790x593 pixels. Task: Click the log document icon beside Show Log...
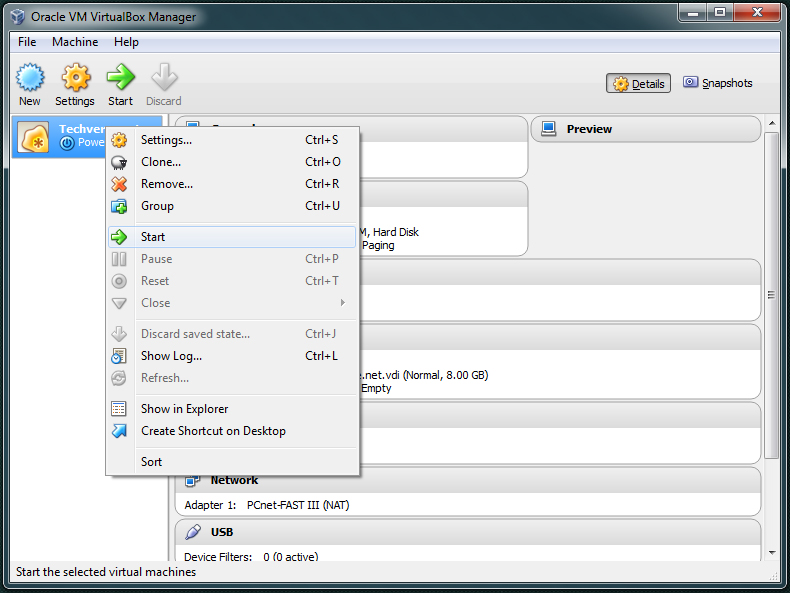coord(119,356)
